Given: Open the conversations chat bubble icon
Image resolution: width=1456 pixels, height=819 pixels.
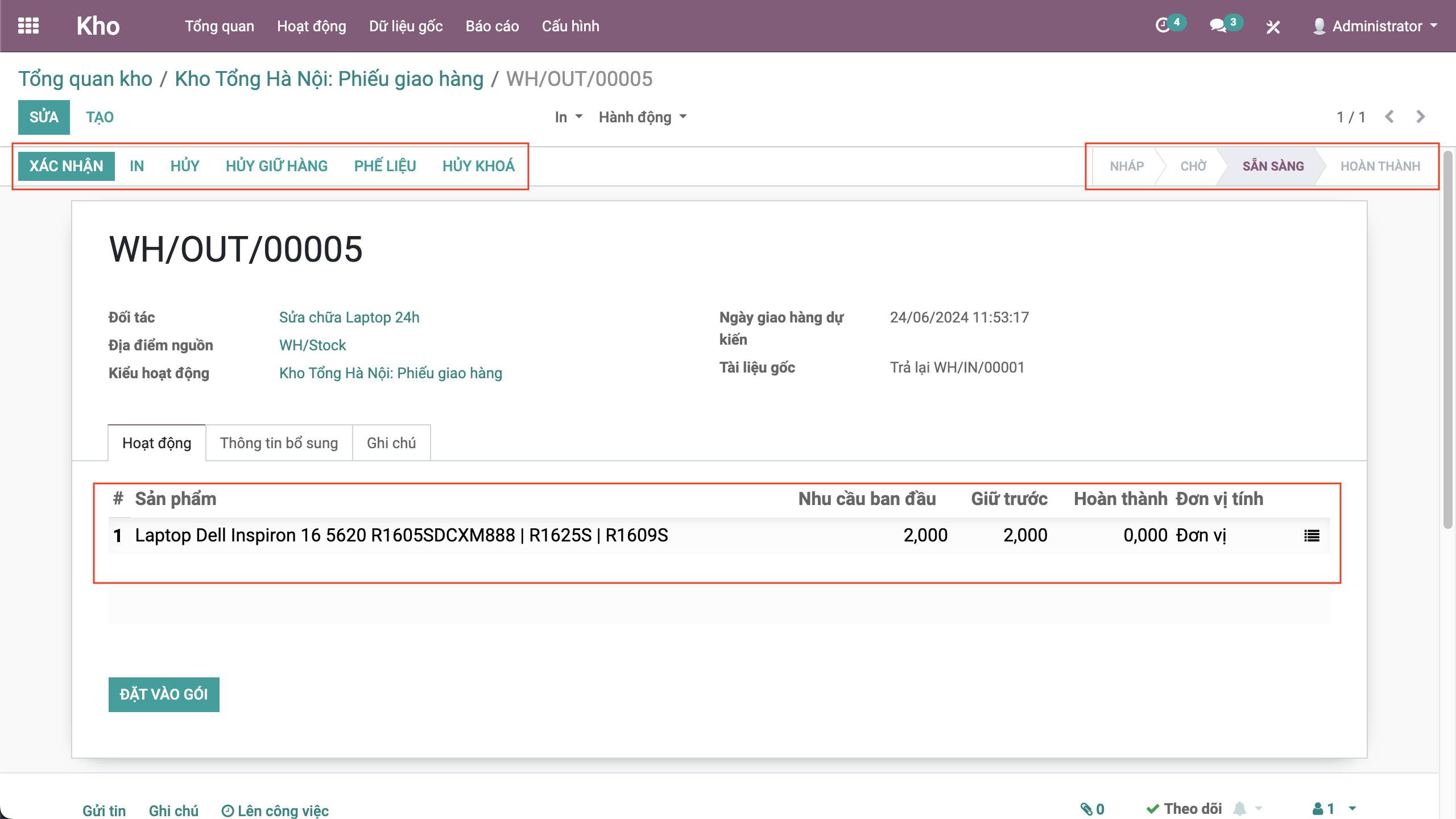Looking at the screenshot, I should click(x=1218, y=26).
